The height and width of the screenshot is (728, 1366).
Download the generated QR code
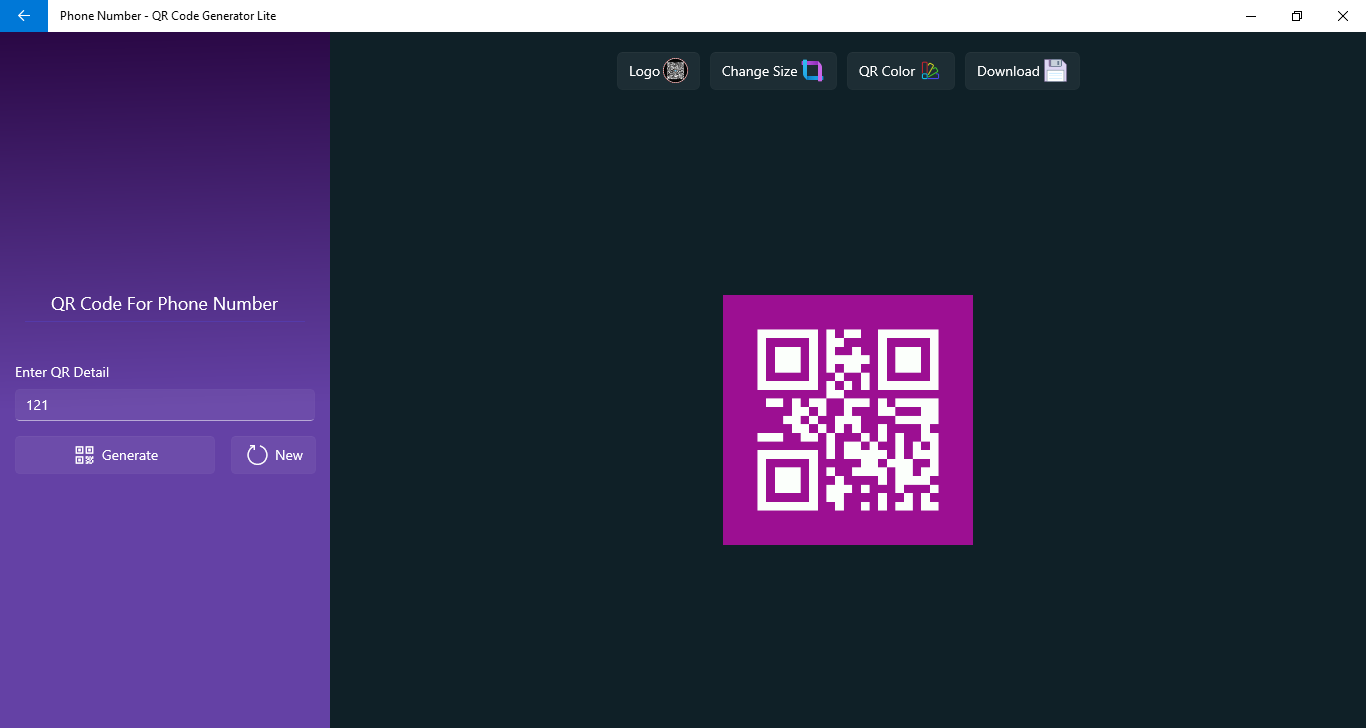coord(1022,71)
